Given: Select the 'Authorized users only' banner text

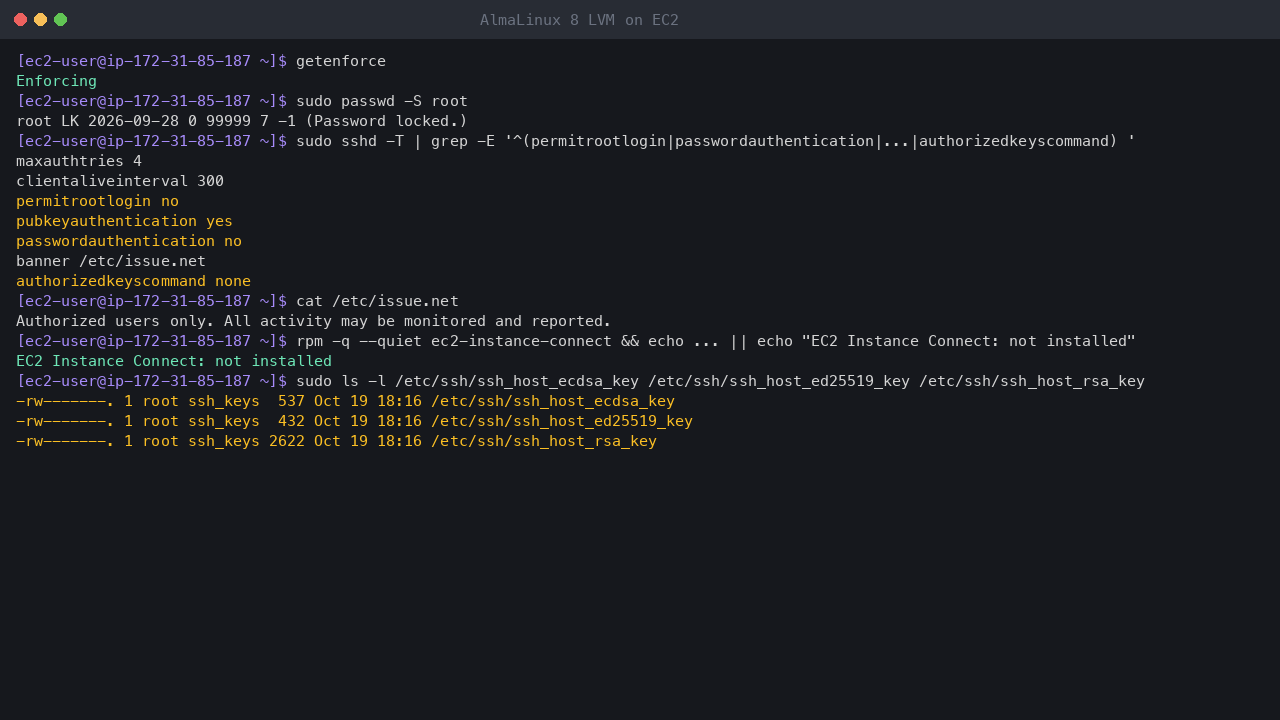Looking at the screenshot, I should coord(314,321).
